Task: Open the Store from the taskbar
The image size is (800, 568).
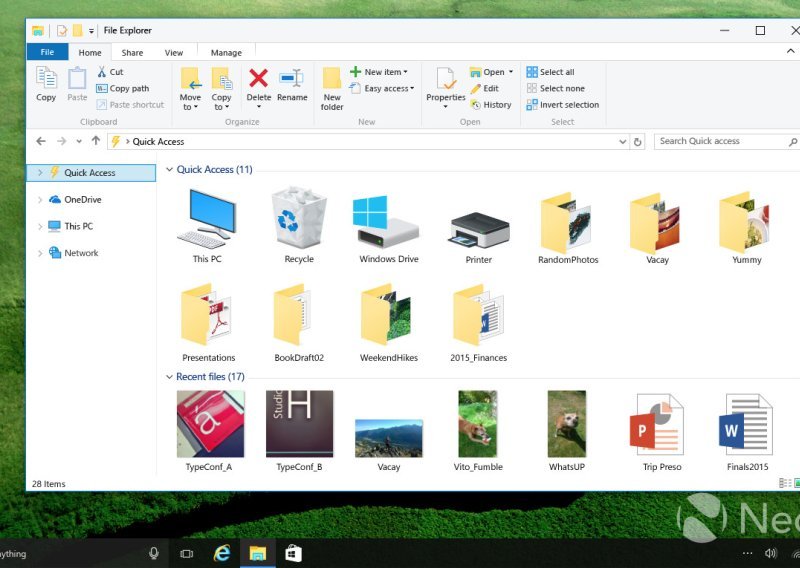Action: click(293, 554)
